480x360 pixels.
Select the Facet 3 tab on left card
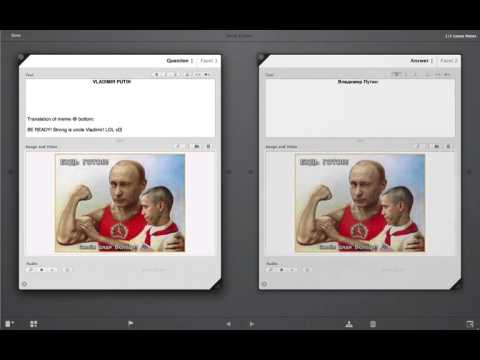click(x=208, y=61)
